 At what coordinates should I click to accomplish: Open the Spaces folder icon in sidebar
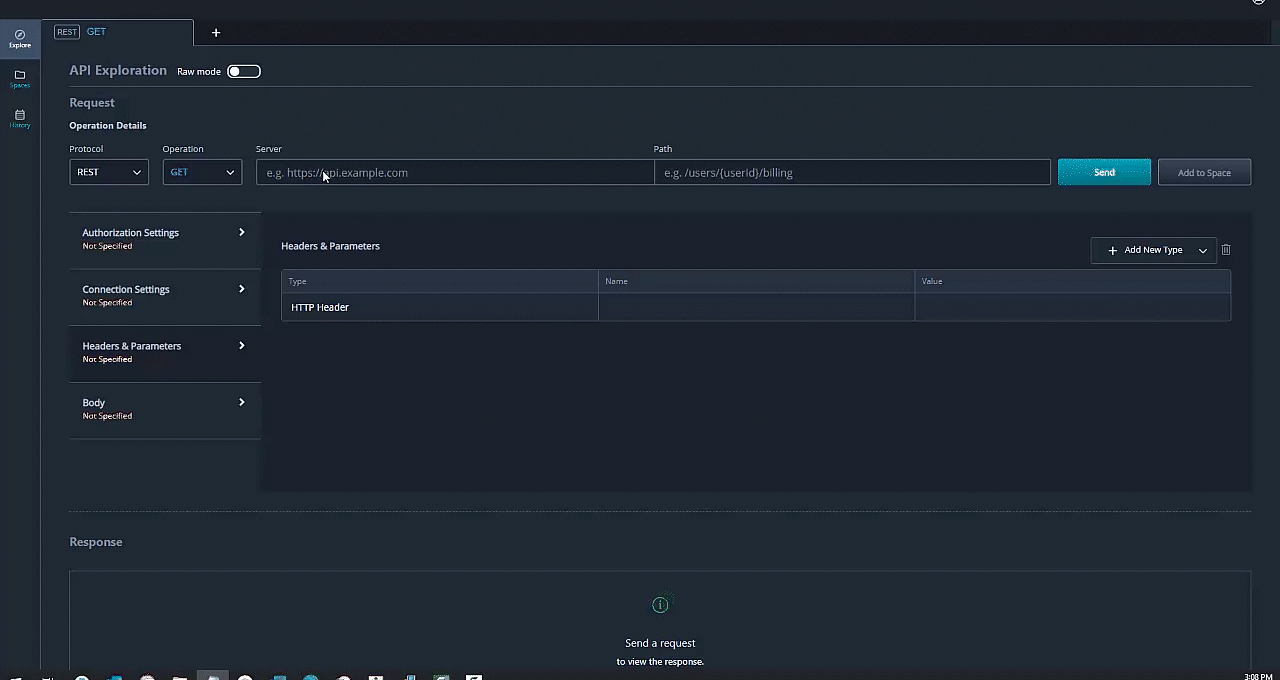(20, 79)
